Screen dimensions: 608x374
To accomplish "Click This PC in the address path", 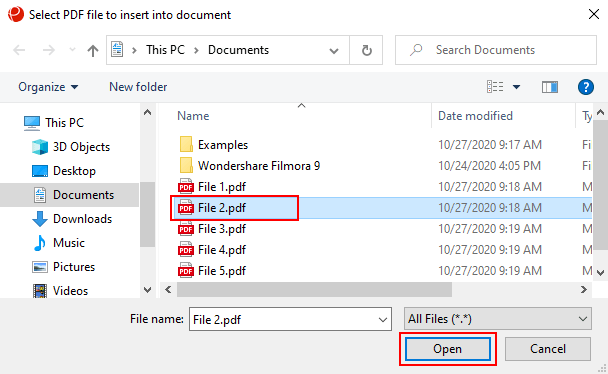I will pos(165,50).
